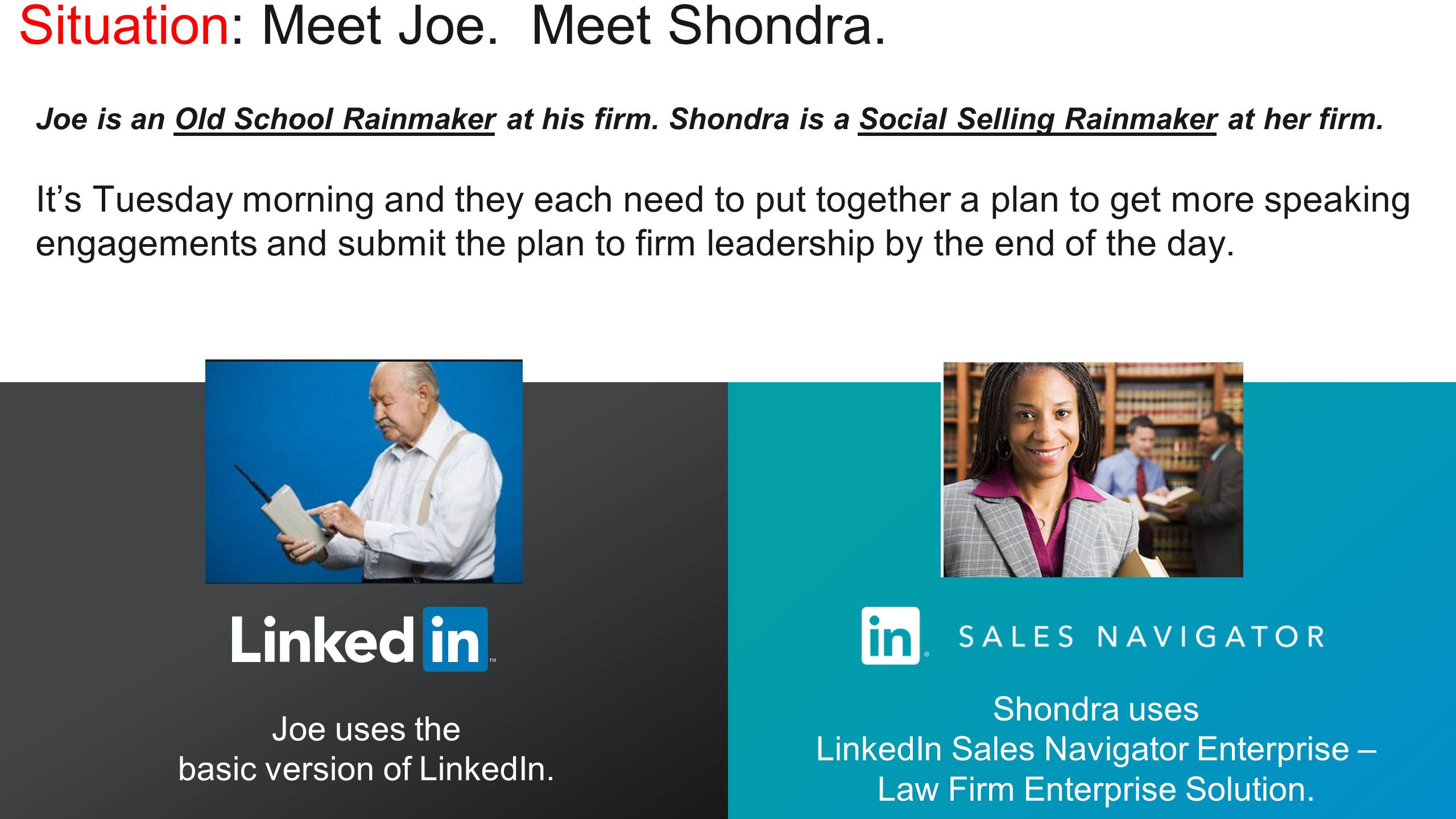This screenshot has height=819, width=1456.
Task: Click the white Sales Navigator "in" icon
Action: click(891, 635)
